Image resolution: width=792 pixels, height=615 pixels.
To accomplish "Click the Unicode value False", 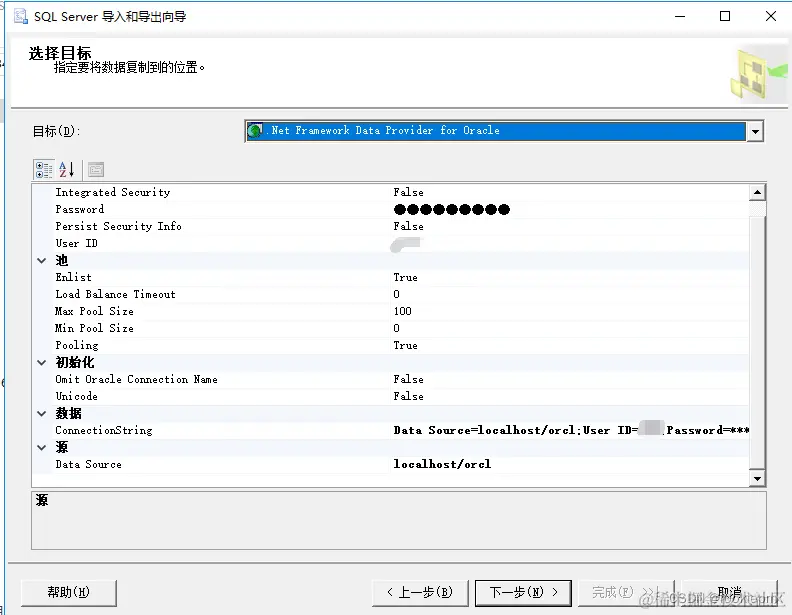I will 409,396.
